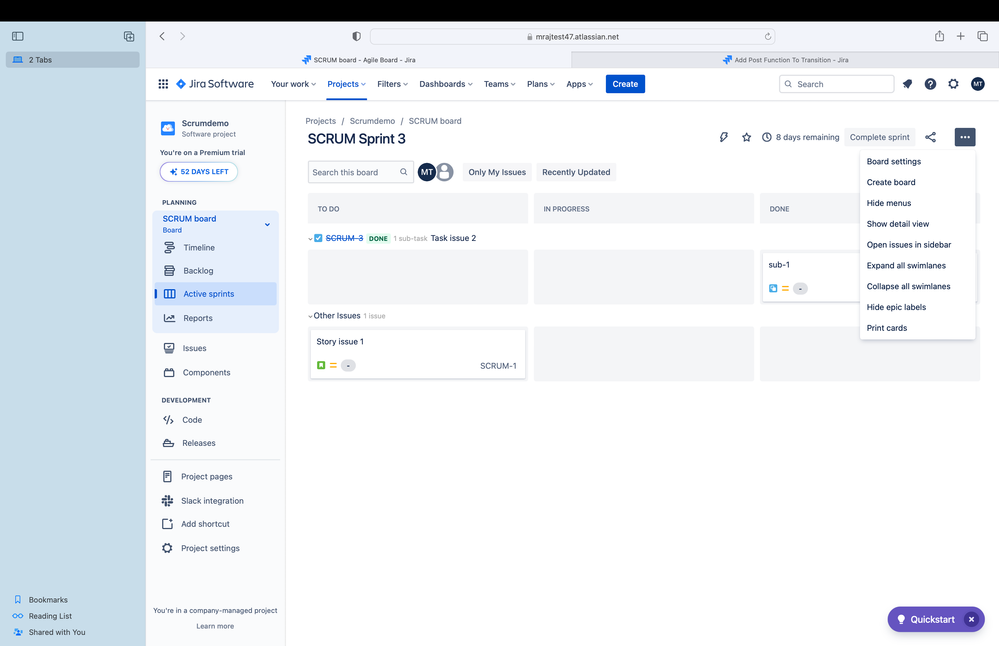Screen dimensions: 999x646
Task: Collapse the Other Issues swimlane
Action: pyautogui.click(x=310, y=316)
